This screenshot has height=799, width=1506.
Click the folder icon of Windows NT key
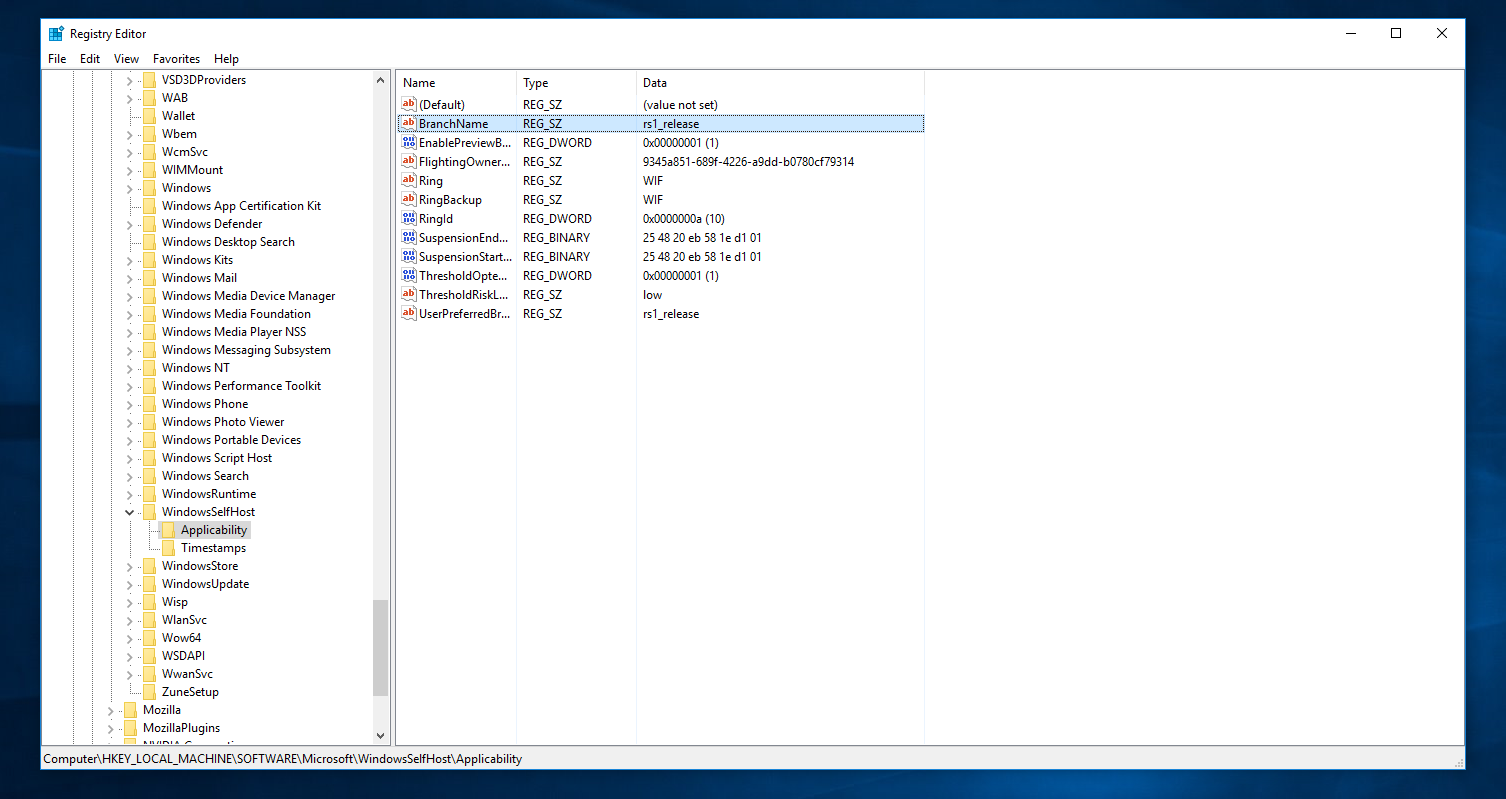[x=149, y=368]
